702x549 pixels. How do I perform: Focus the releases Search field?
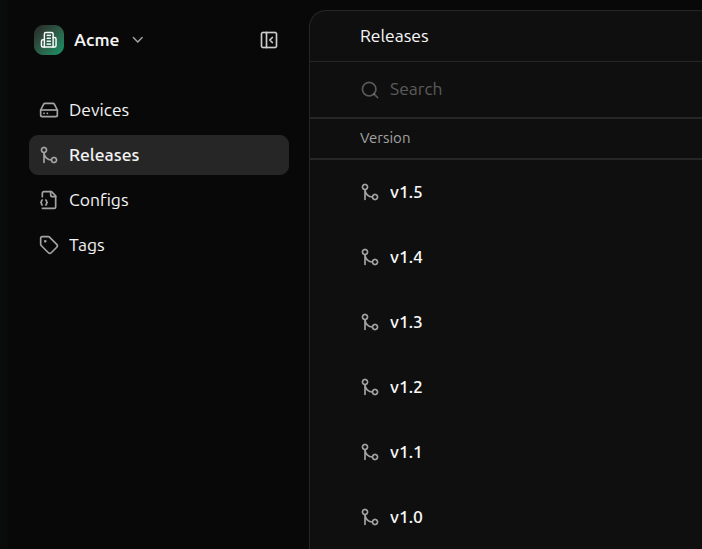point(500,89)
